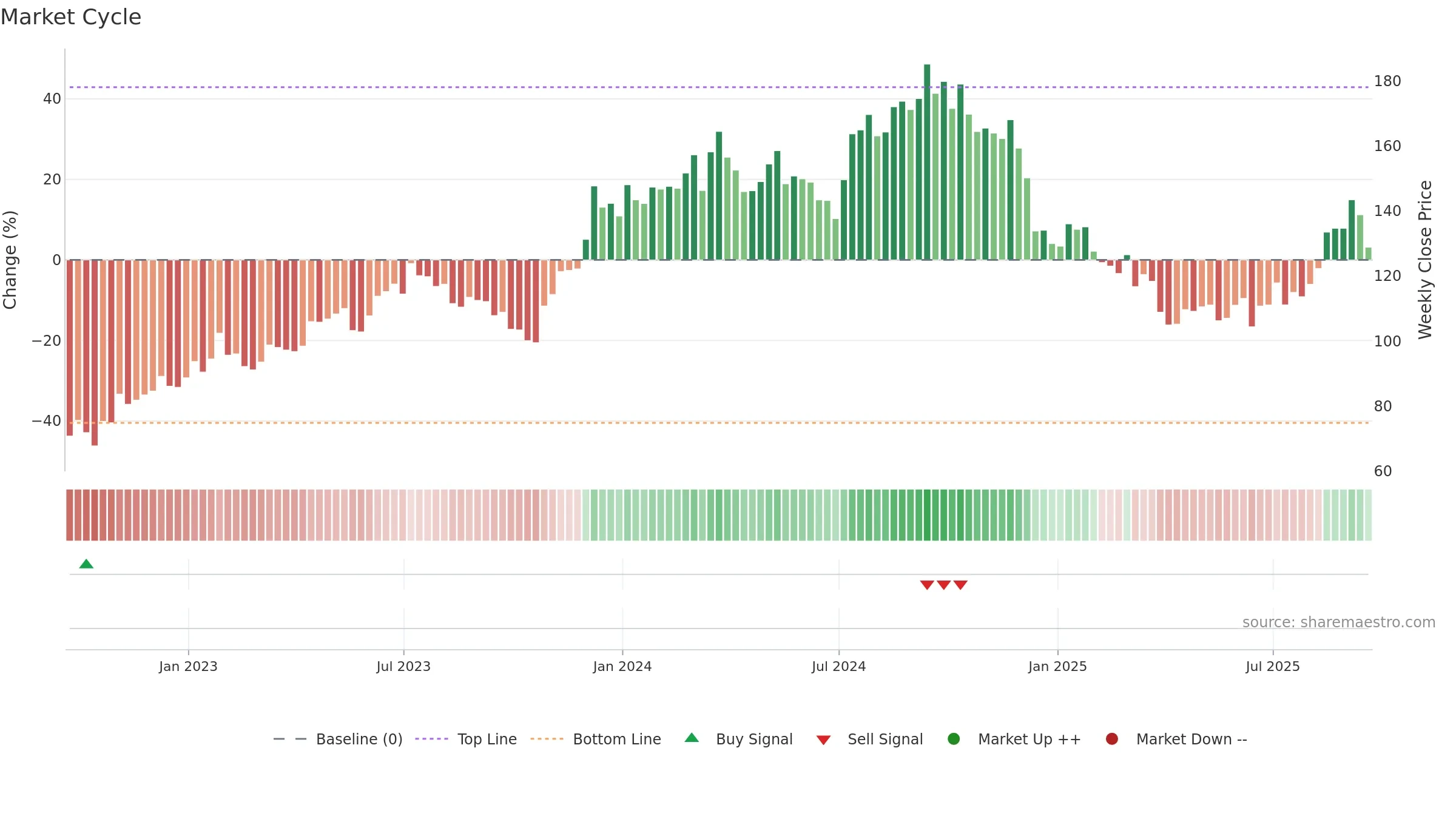Click the Jan 2025 axis label

tap(1057, 667)
